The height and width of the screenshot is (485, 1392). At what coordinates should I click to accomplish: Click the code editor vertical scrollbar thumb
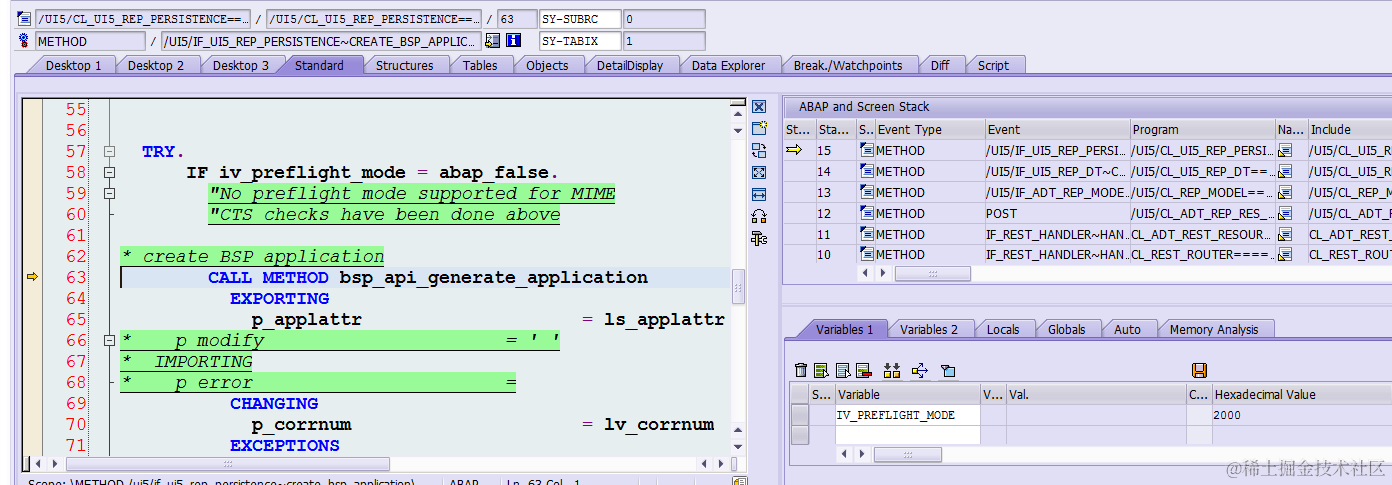(x=739, y=286)
